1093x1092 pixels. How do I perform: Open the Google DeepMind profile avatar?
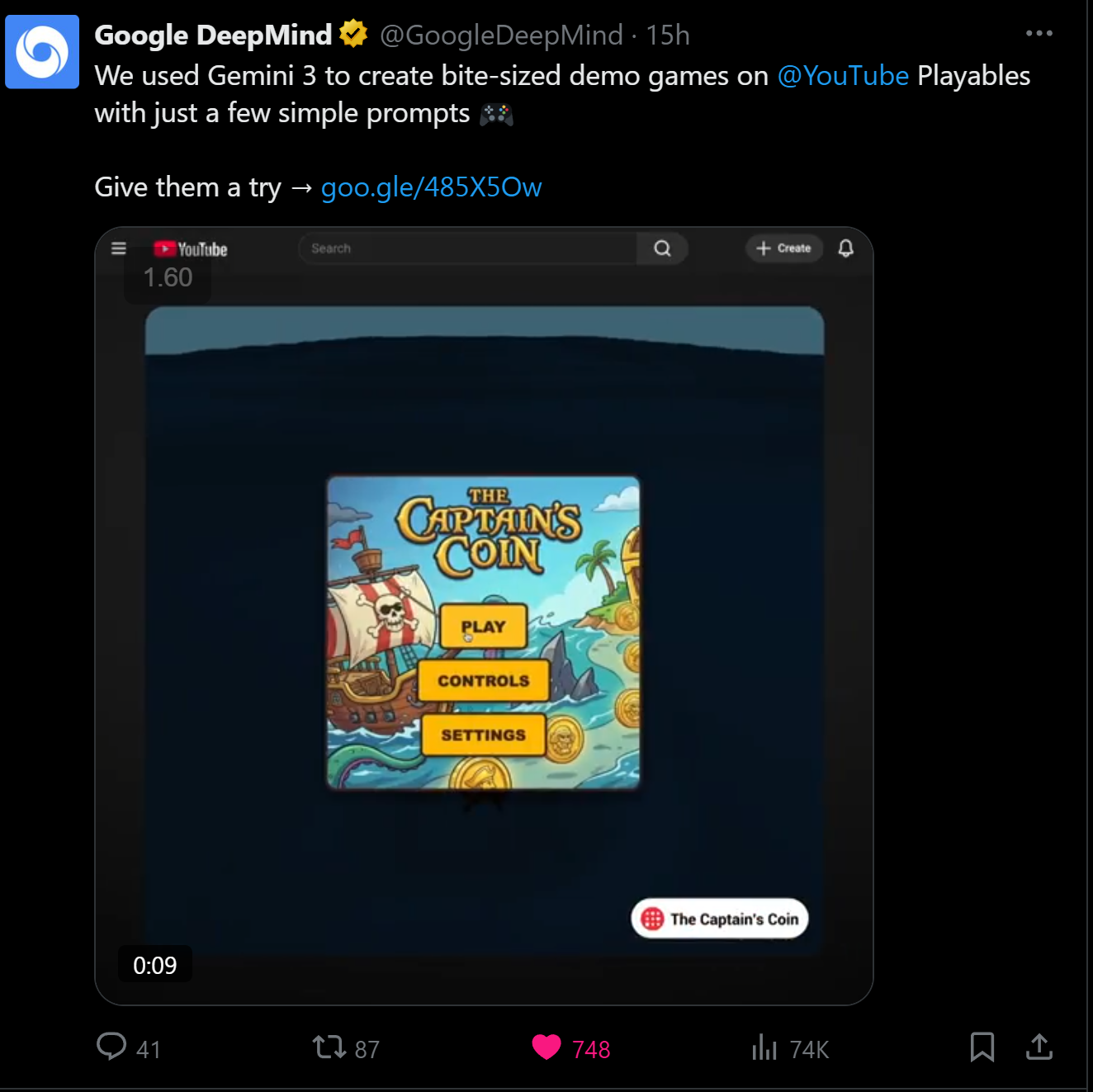click(42, 51)
